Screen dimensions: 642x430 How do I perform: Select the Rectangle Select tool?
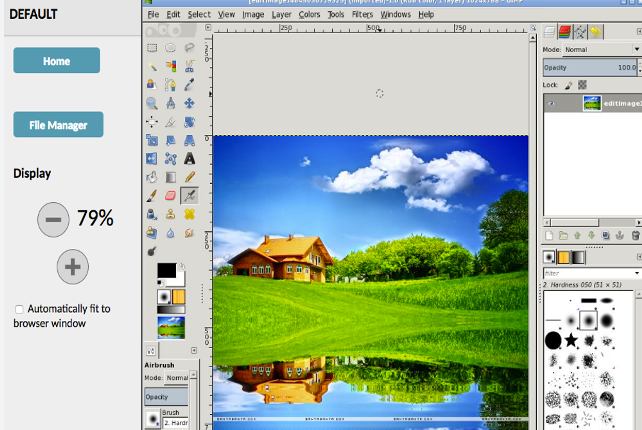point(152,48)
